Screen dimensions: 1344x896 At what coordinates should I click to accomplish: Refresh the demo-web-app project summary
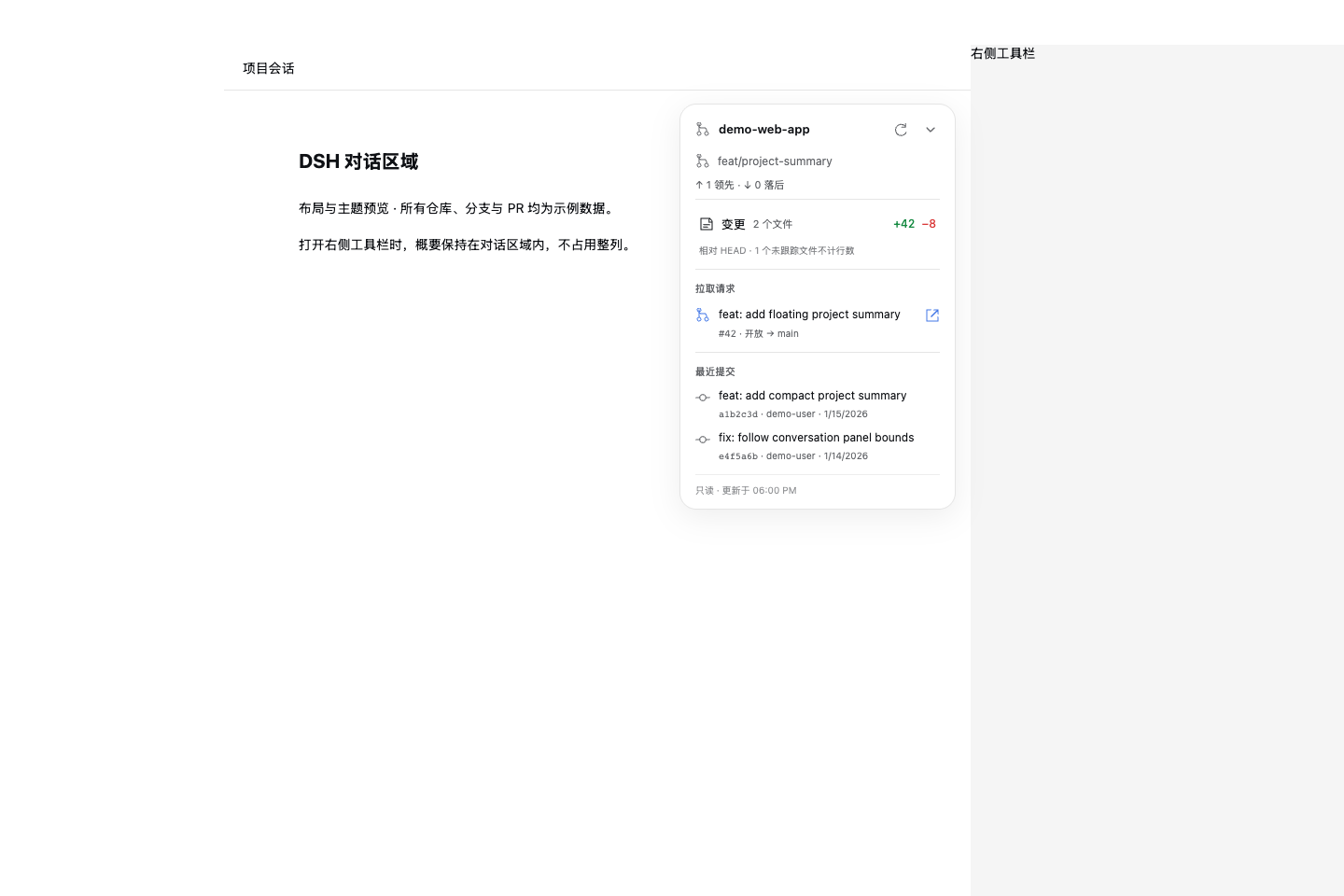[x=901, y=130]
